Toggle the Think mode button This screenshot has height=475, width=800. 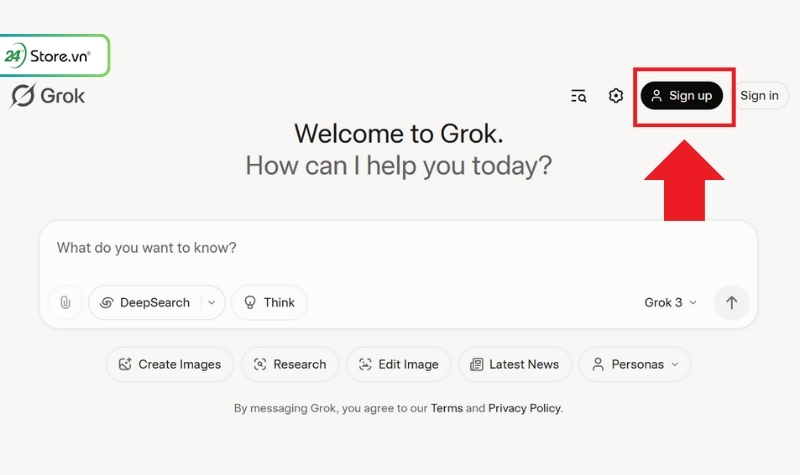[x=269, y=303]
